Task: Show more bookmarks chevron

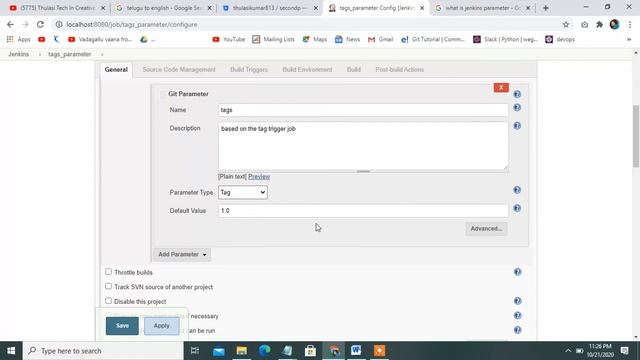Action: pyautogui.click(x=629, y=40)
